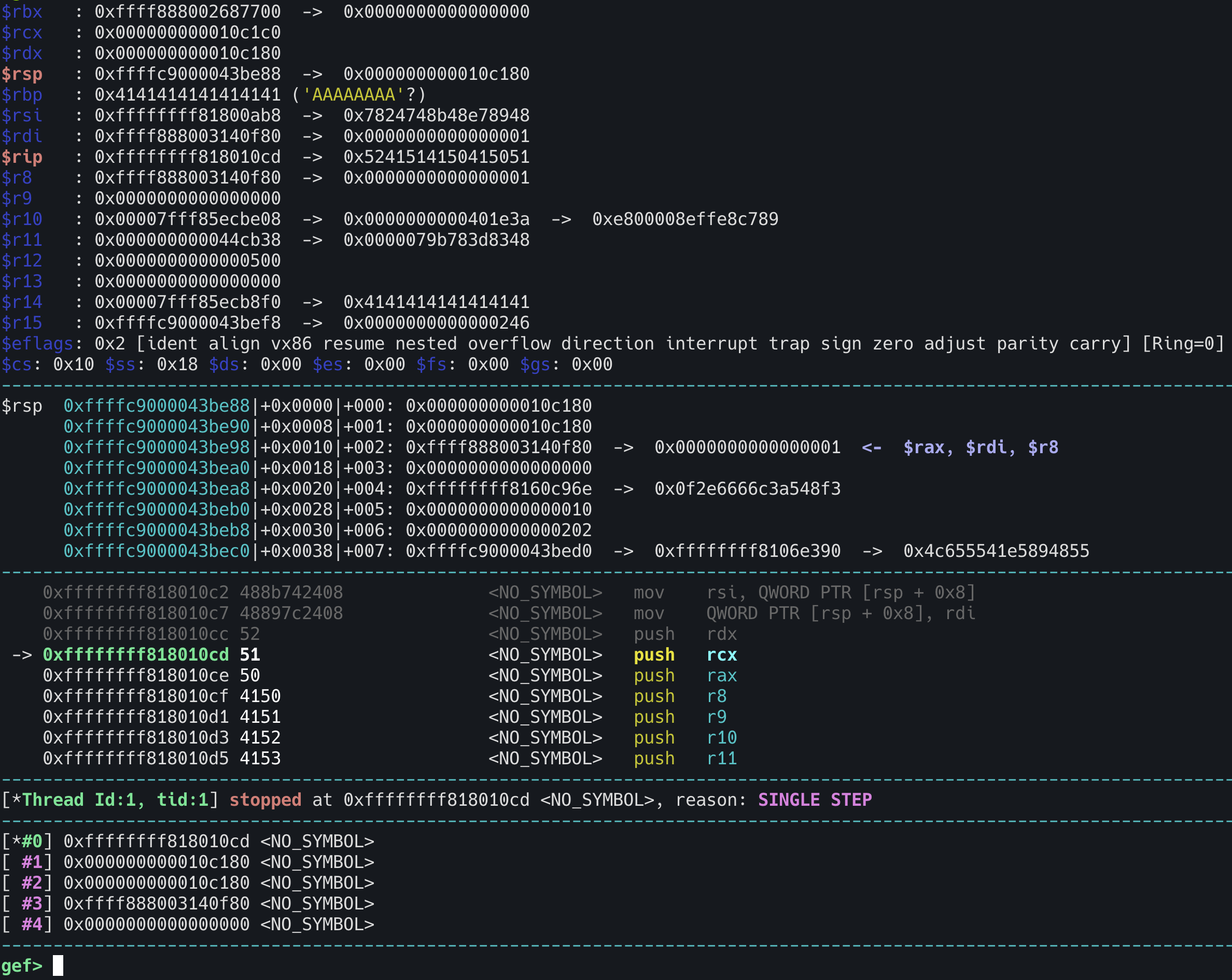The height and width of the screenshot is (980, 1232).
Task: Click the push r11 instruction line
Action: 684,758
